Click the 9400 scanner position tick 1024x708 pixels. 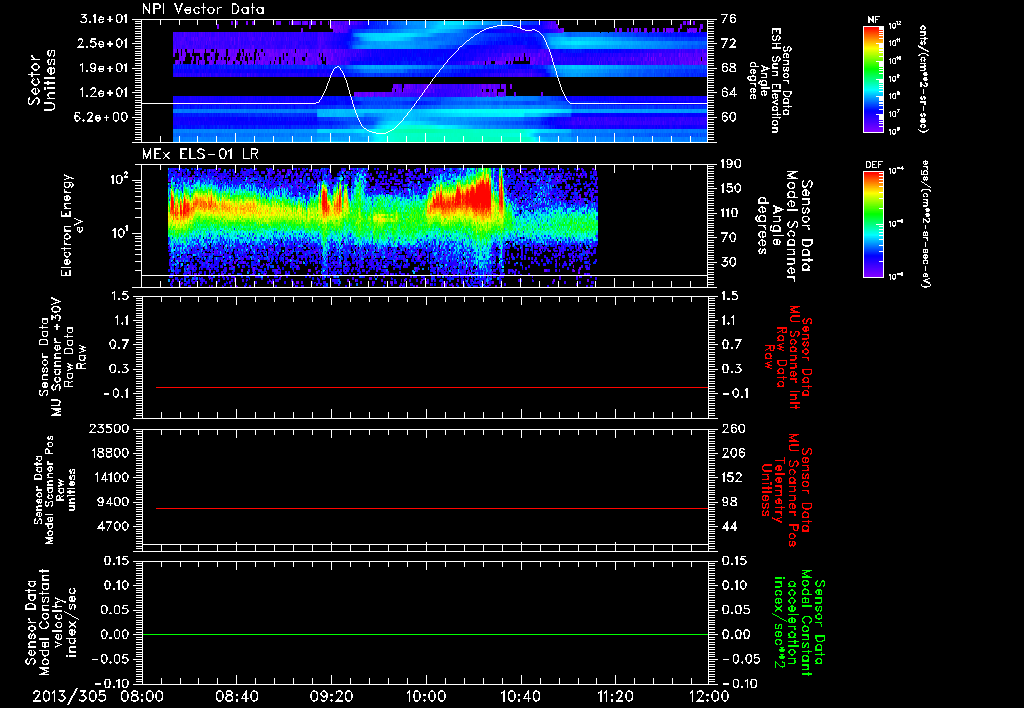[112, 502]
